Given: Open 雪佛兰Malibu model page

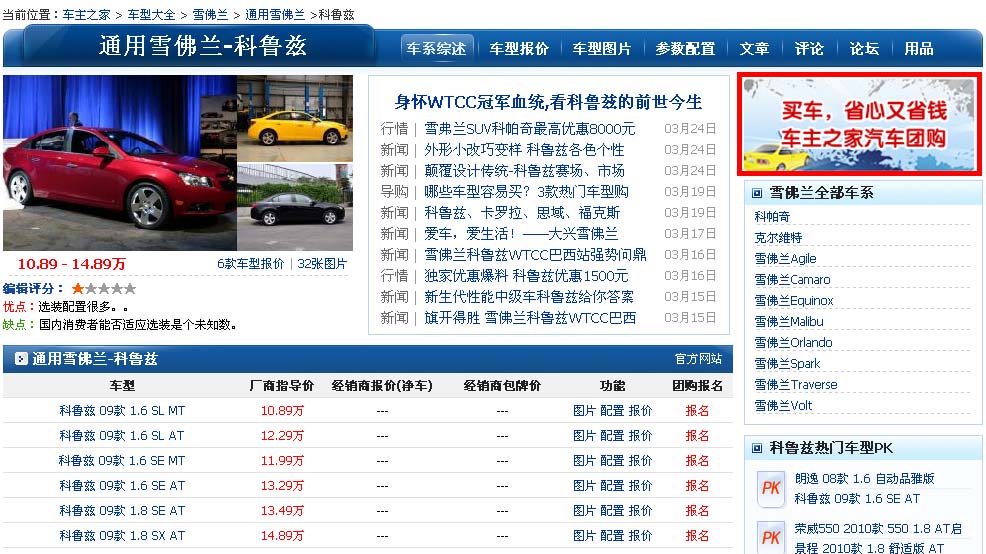Looking at the screenshot, I should (x=789, y=321).
